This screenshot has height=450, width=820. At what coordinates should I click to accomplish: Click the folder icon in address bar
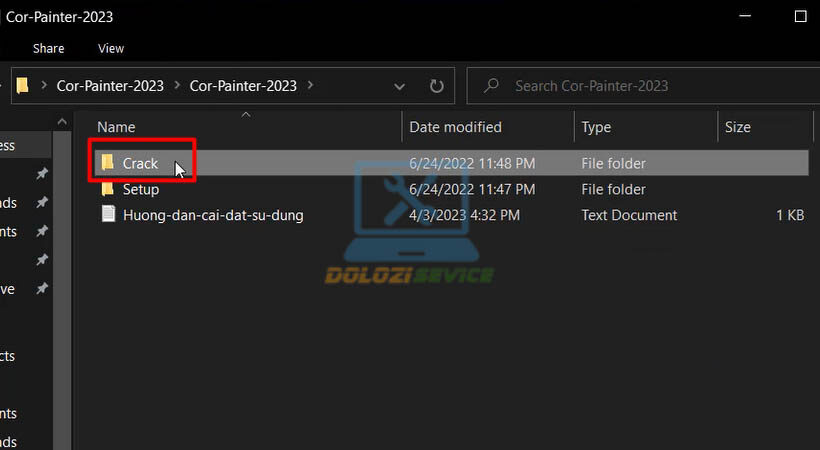[x=23, y=86]
